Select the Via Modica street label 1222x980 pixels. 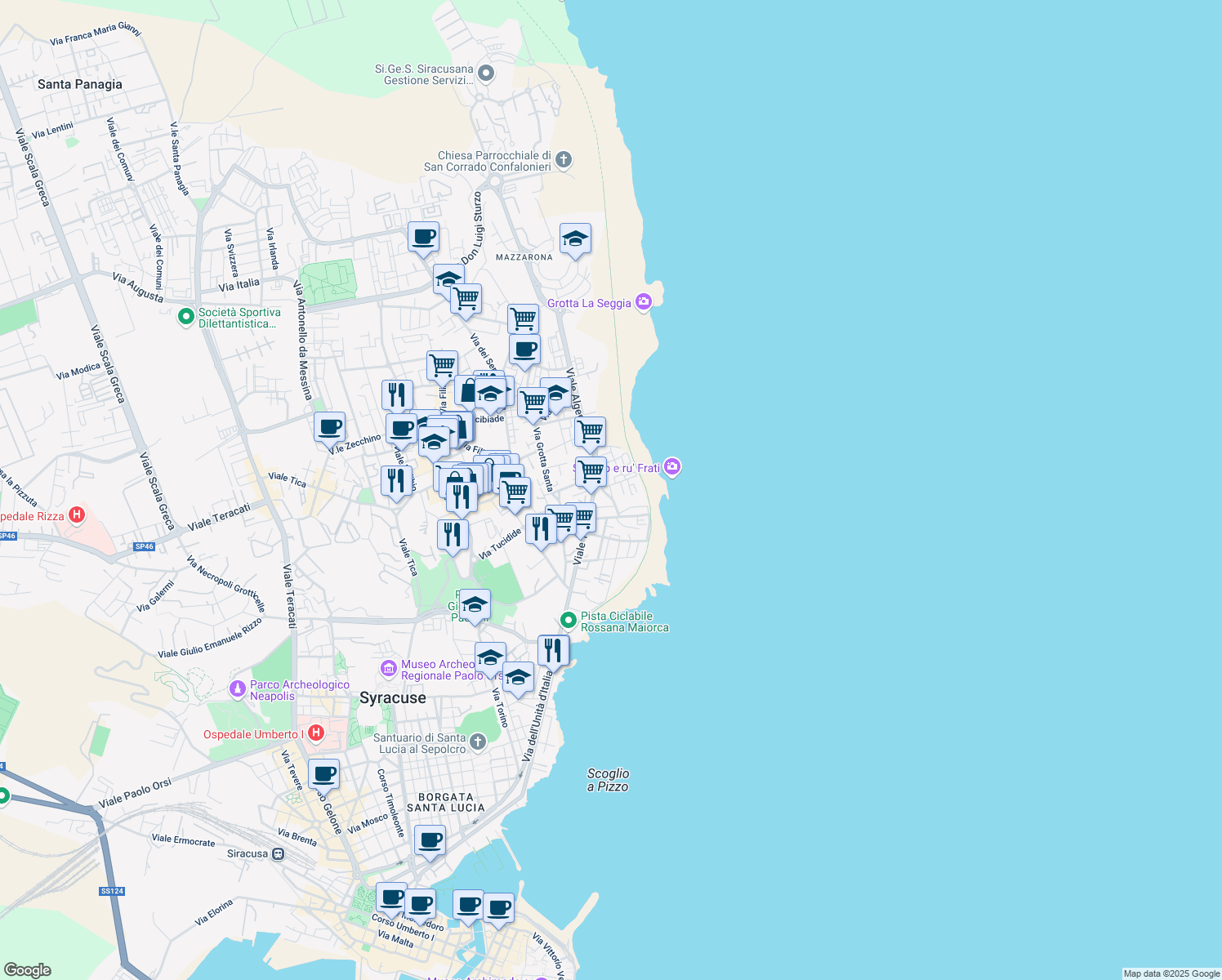[x=78, y=372]
